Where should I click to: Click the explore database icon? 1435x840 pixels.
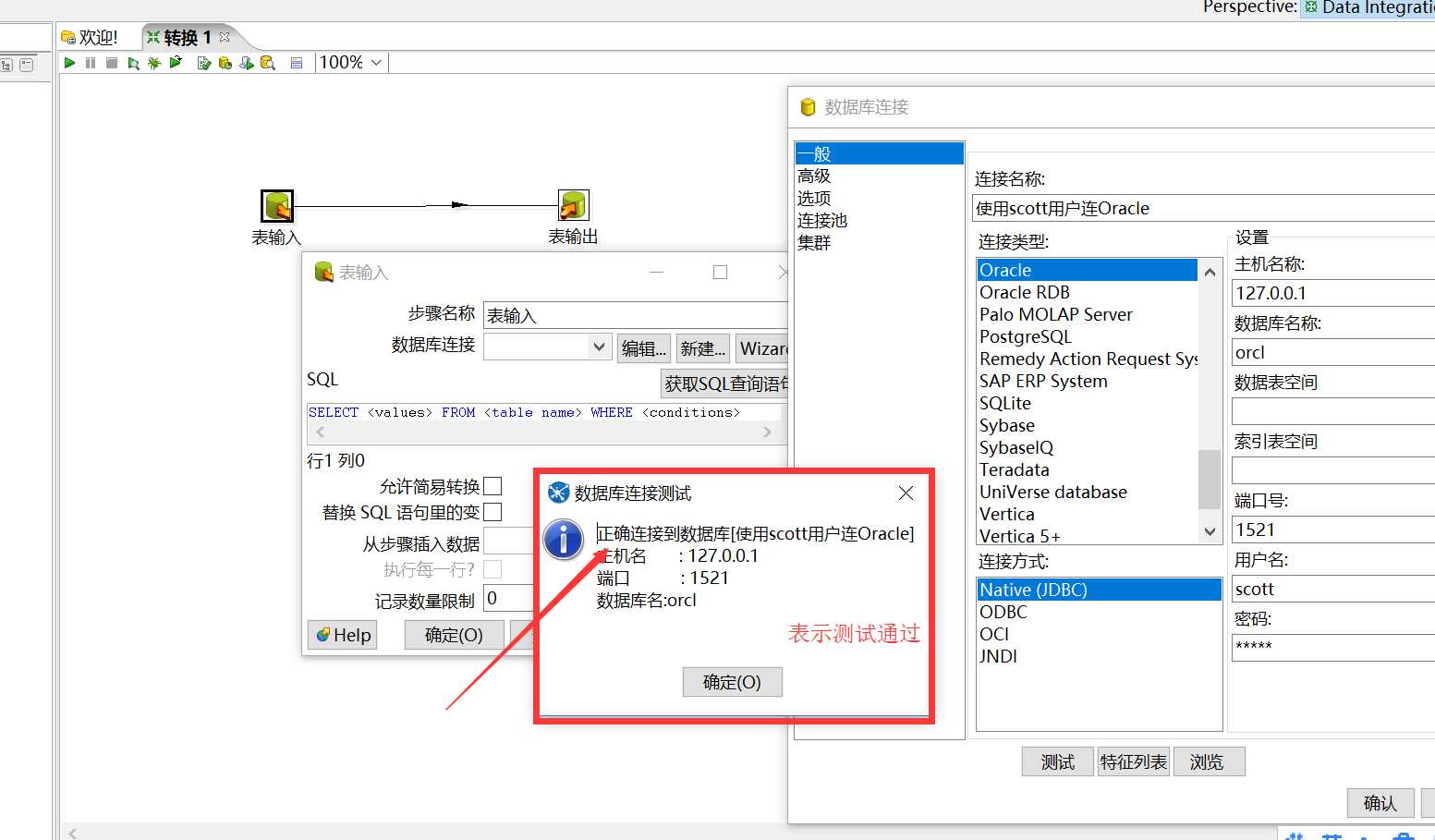pyautogui.click(x=268, y=63)
